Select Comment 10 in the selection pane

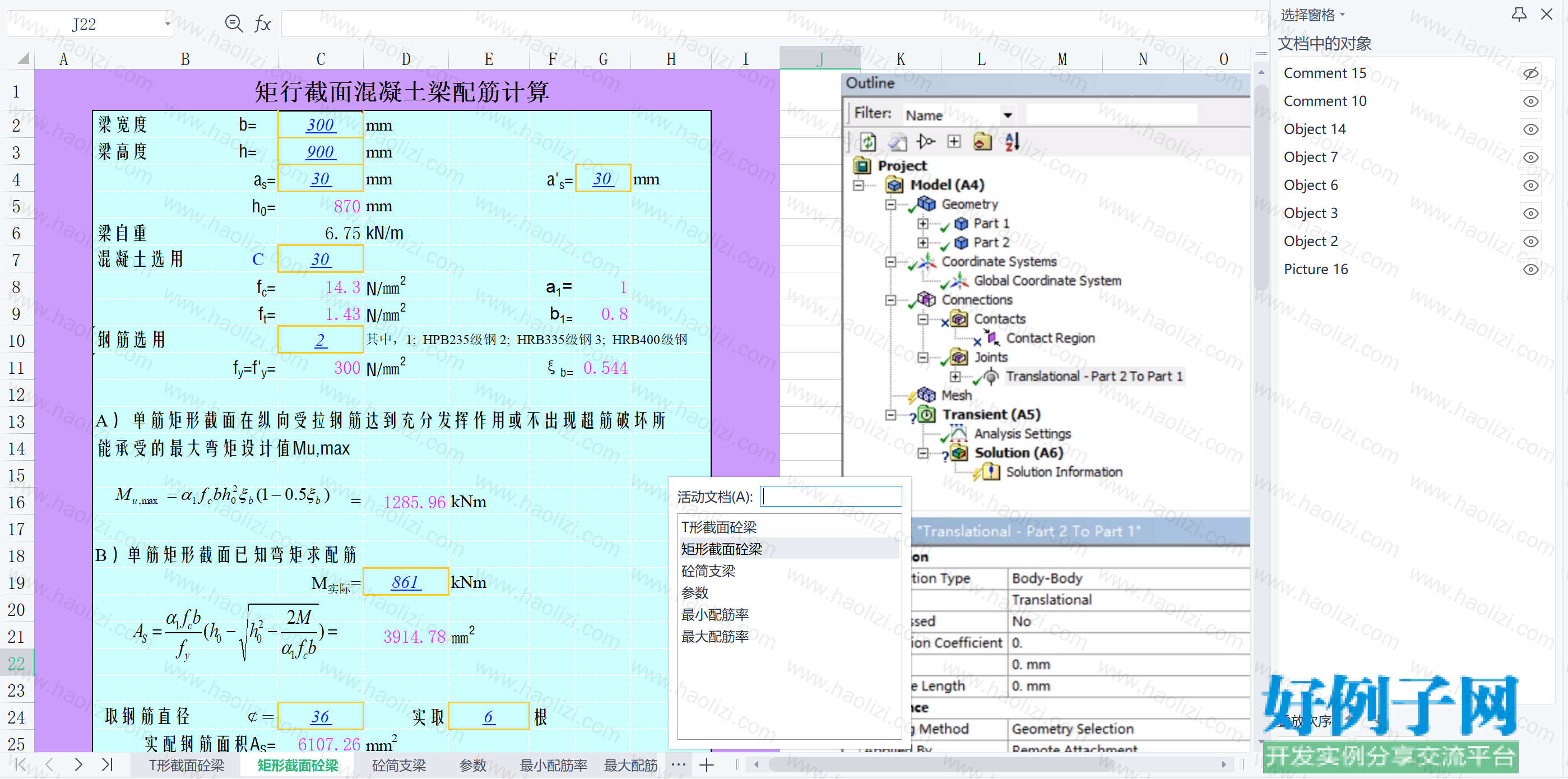coord(1325,101)
